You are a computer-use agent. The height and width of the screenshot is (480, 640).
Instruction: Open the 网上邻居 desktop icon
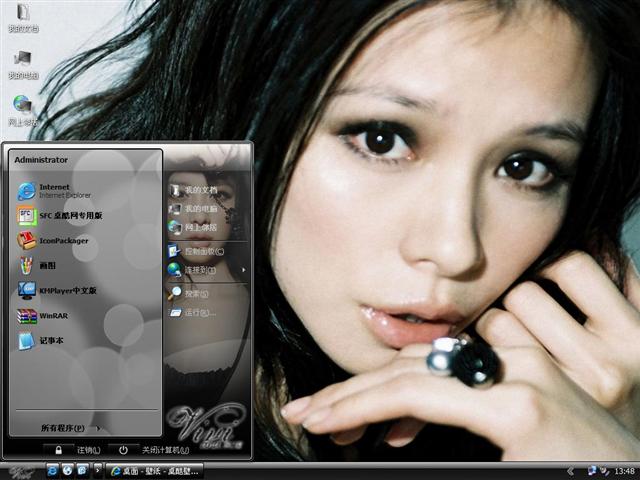(x=22, y=111)
